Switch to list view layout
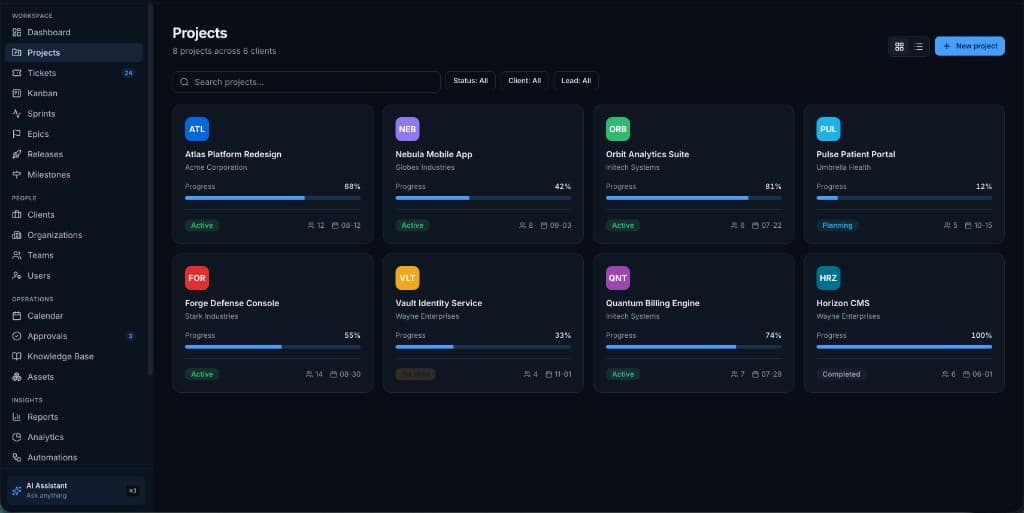Viewport: 1024px width, 513px height. pyautogui.click(x=918, y=46)
